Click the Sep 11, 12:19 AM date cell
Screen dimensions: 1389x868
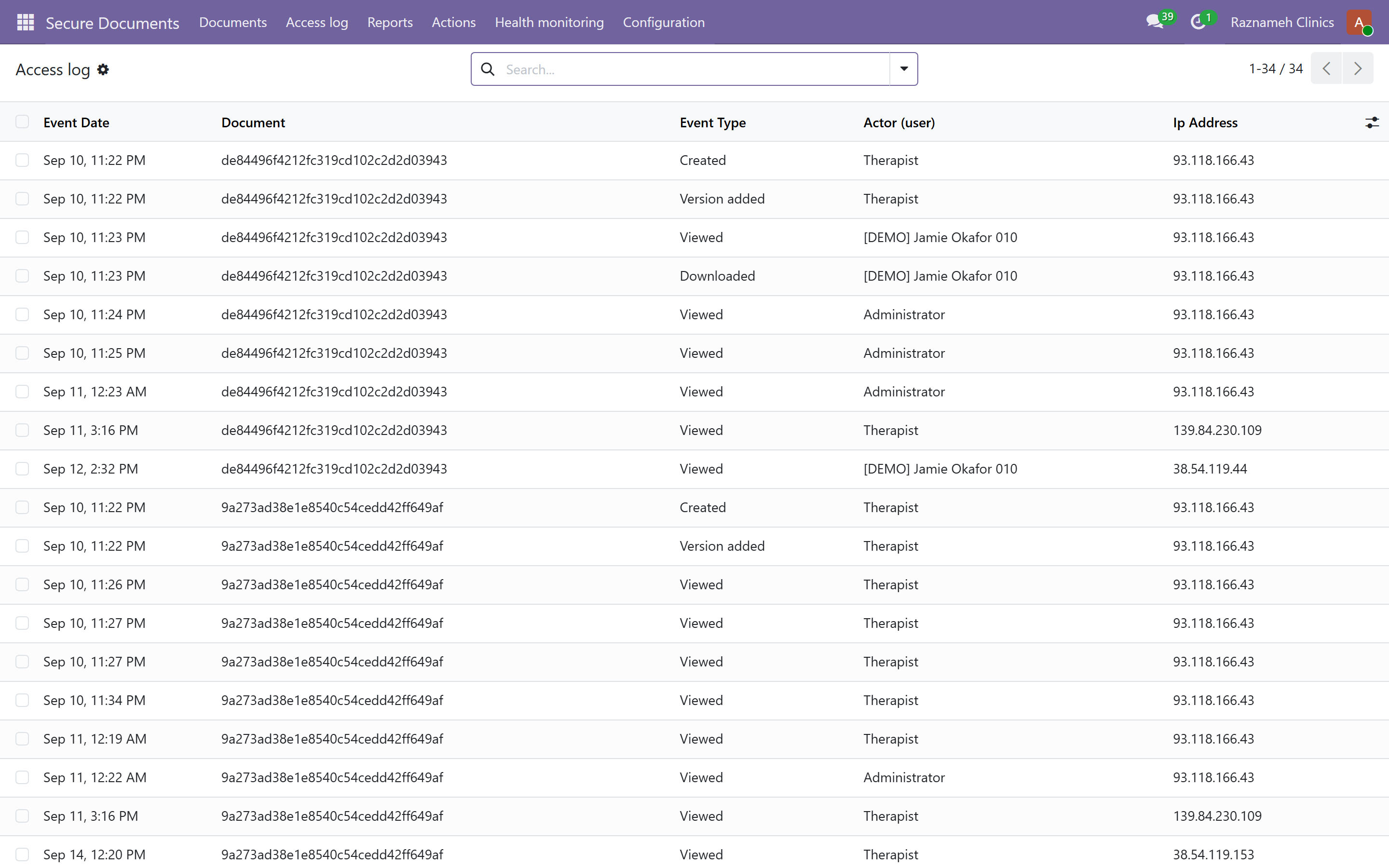click(x=95, y=739)
